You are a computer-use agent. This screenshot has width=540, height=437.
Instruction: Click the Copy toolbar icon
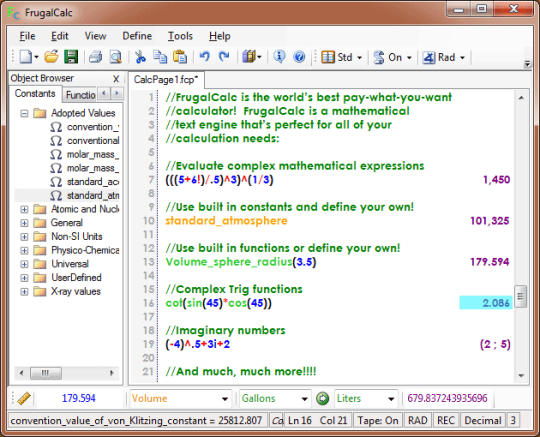[x=160, y=57]
